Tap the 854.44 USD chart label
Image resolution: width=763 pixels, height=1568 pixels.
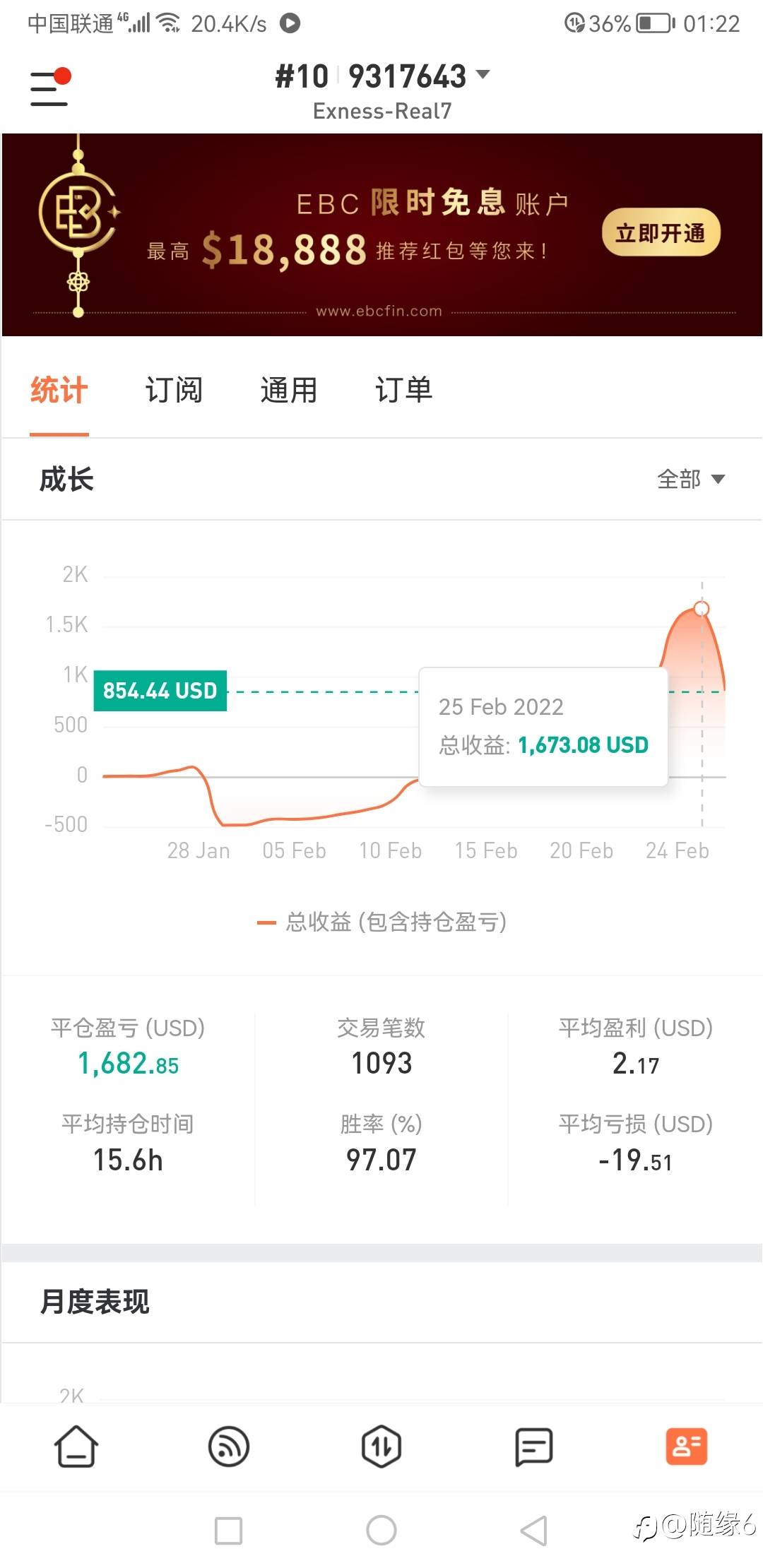tap(160, 690)
